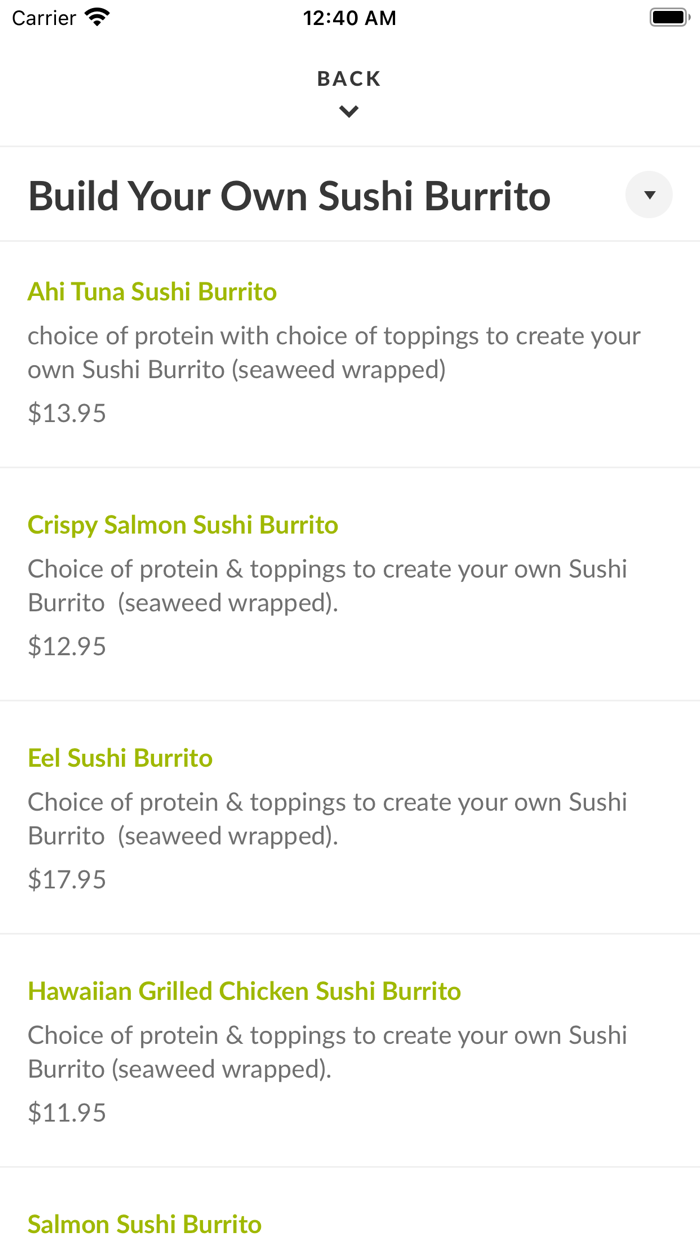
Task: Expand the BACK navigation chevron
Action: point(349,110)
